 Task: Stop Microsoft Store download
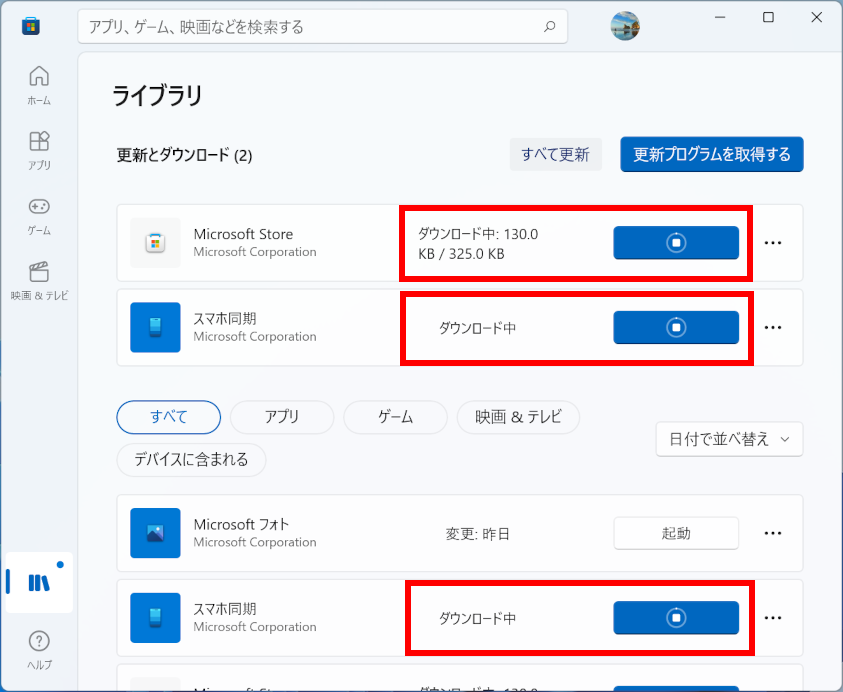tap(676, 242)
